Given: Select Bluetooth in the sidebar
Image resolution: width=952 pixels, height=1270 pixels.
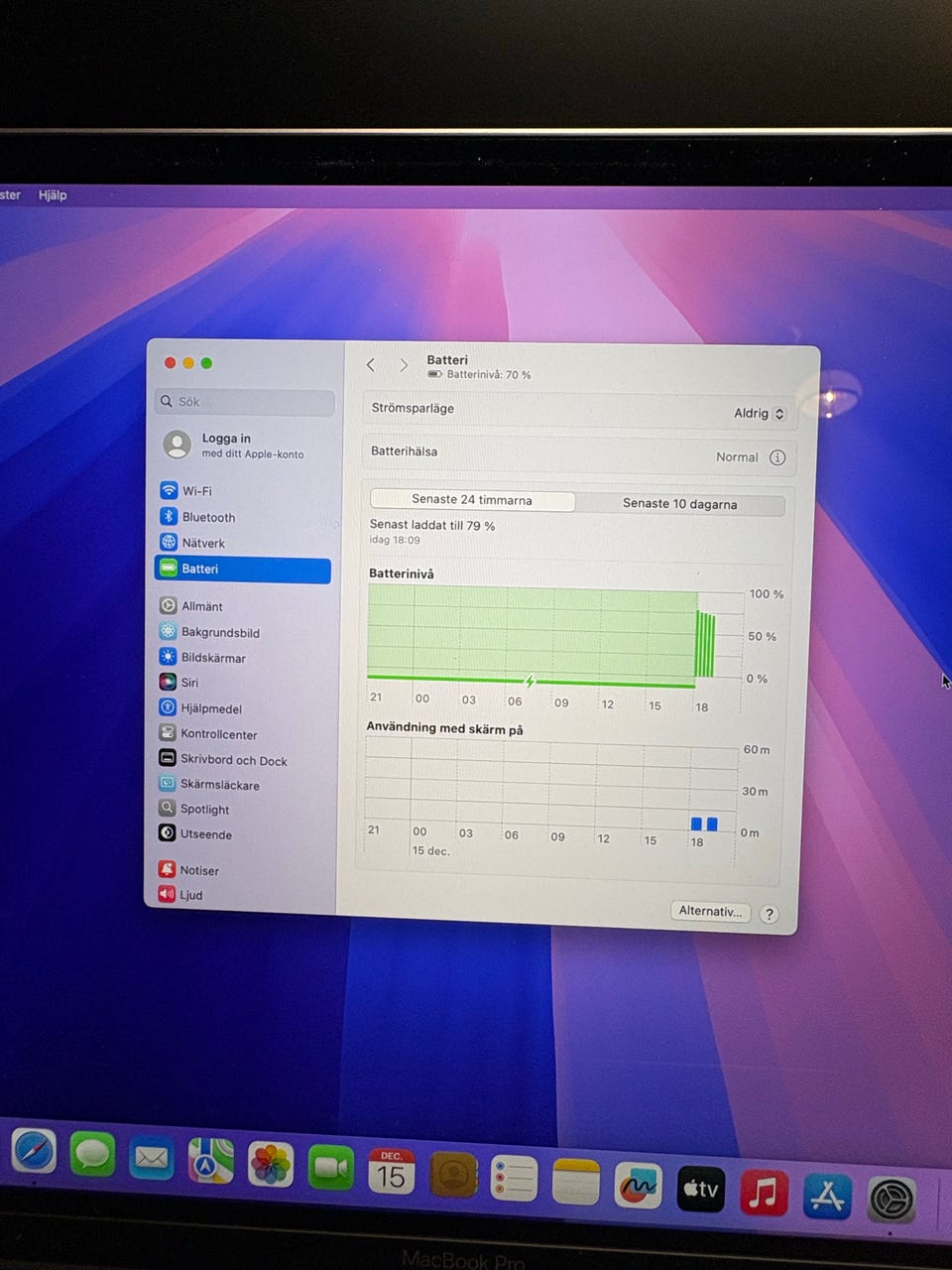Looking at the screenshot, I should tap(207, 517).
